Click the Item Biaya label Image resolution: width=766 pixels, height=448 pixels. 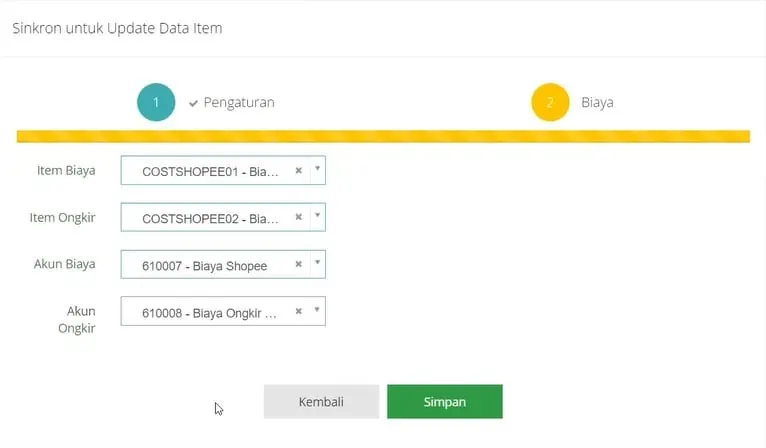(66, 171)
